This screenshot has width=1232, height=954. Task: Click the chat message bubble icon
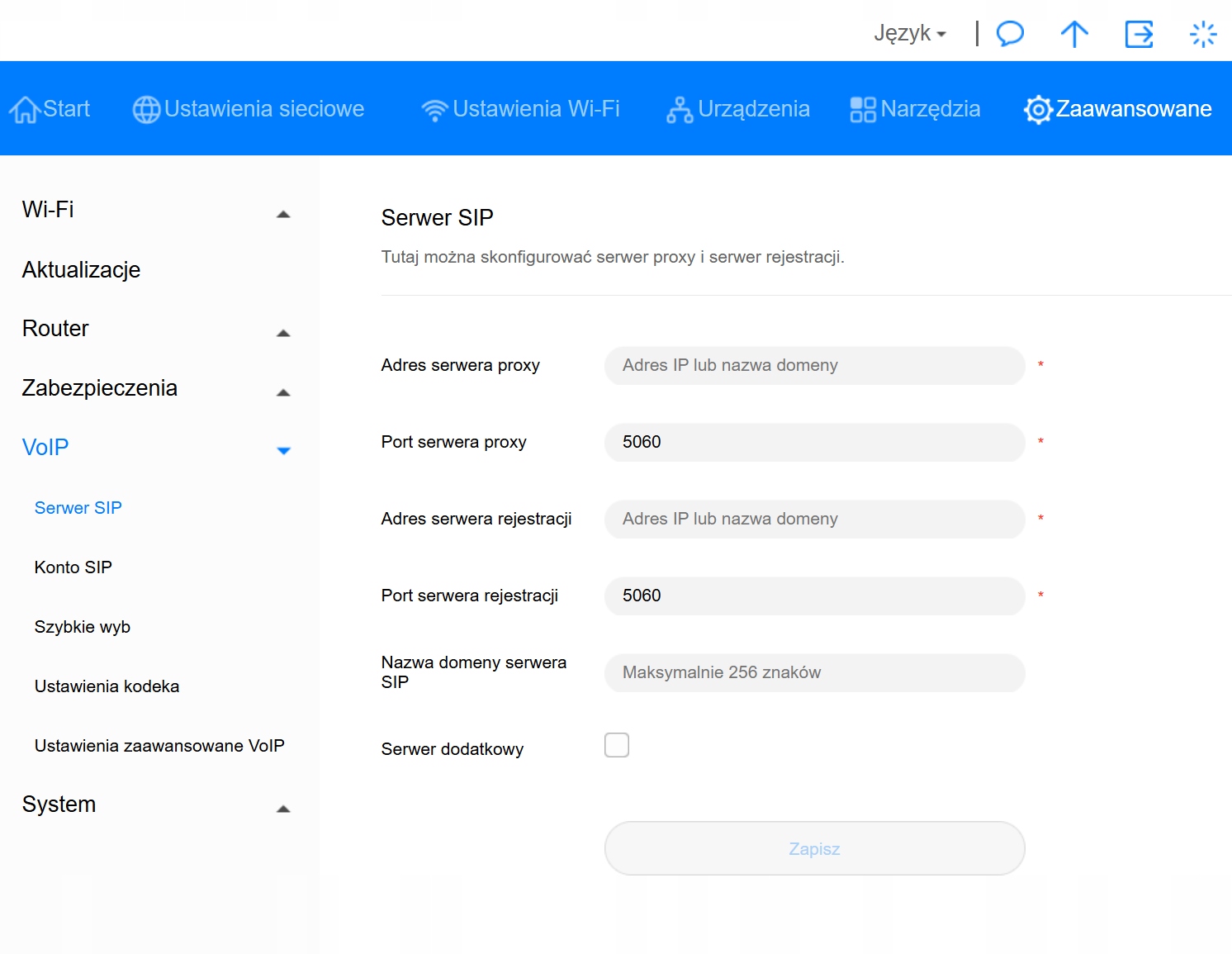tap(1010, 34)
